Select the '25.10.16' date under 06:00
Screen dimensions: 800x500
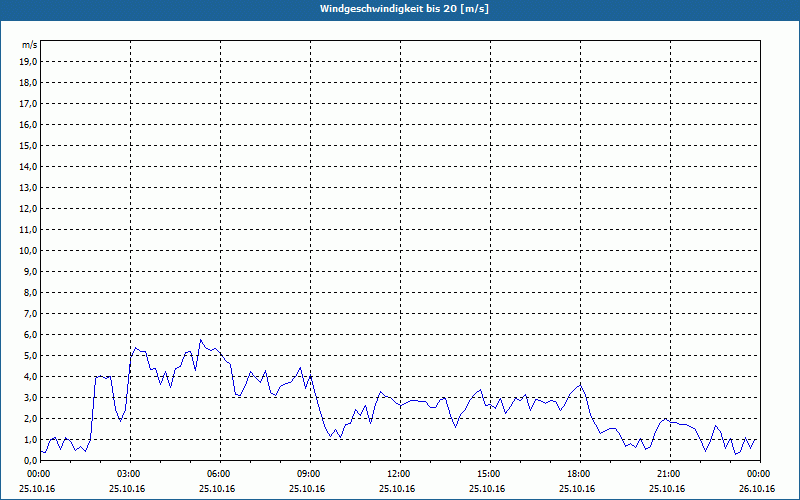217,489
